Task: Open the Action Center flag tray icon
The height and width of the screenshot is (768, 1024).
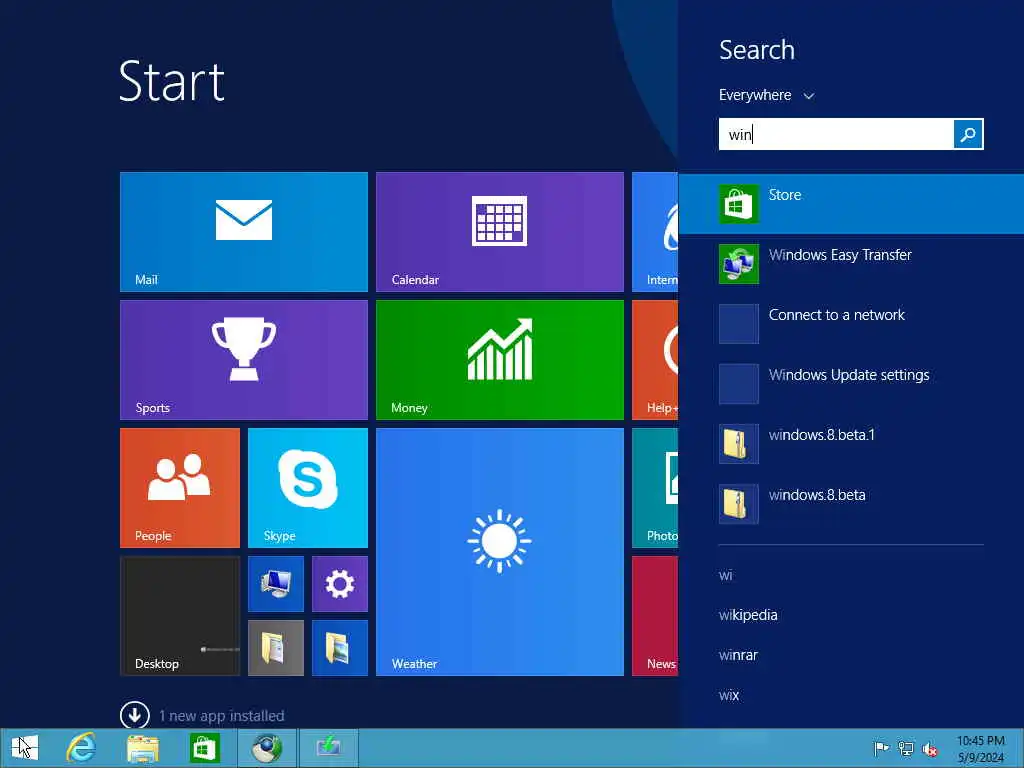Action: tap(881, 748)
